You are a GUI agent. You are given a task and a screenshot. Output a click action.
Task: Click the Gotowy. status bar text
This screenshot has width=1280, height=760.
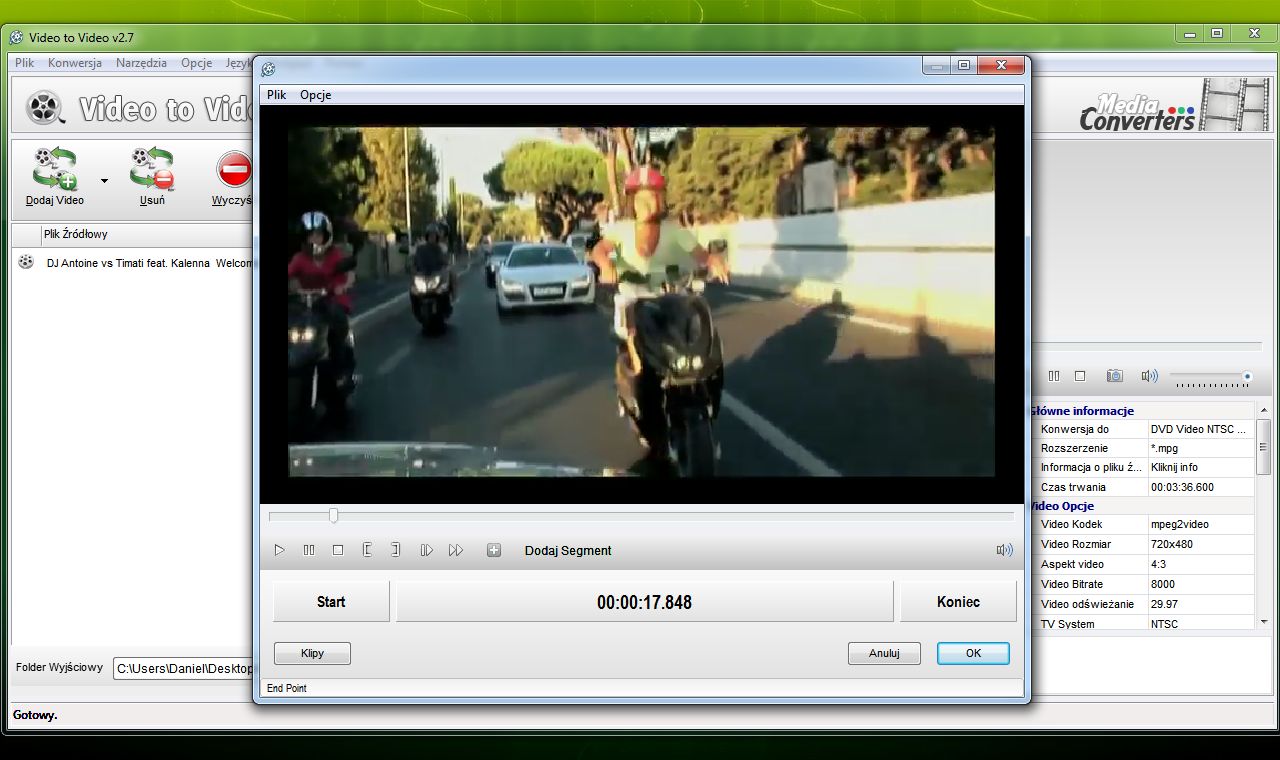[x=35, y=715]
